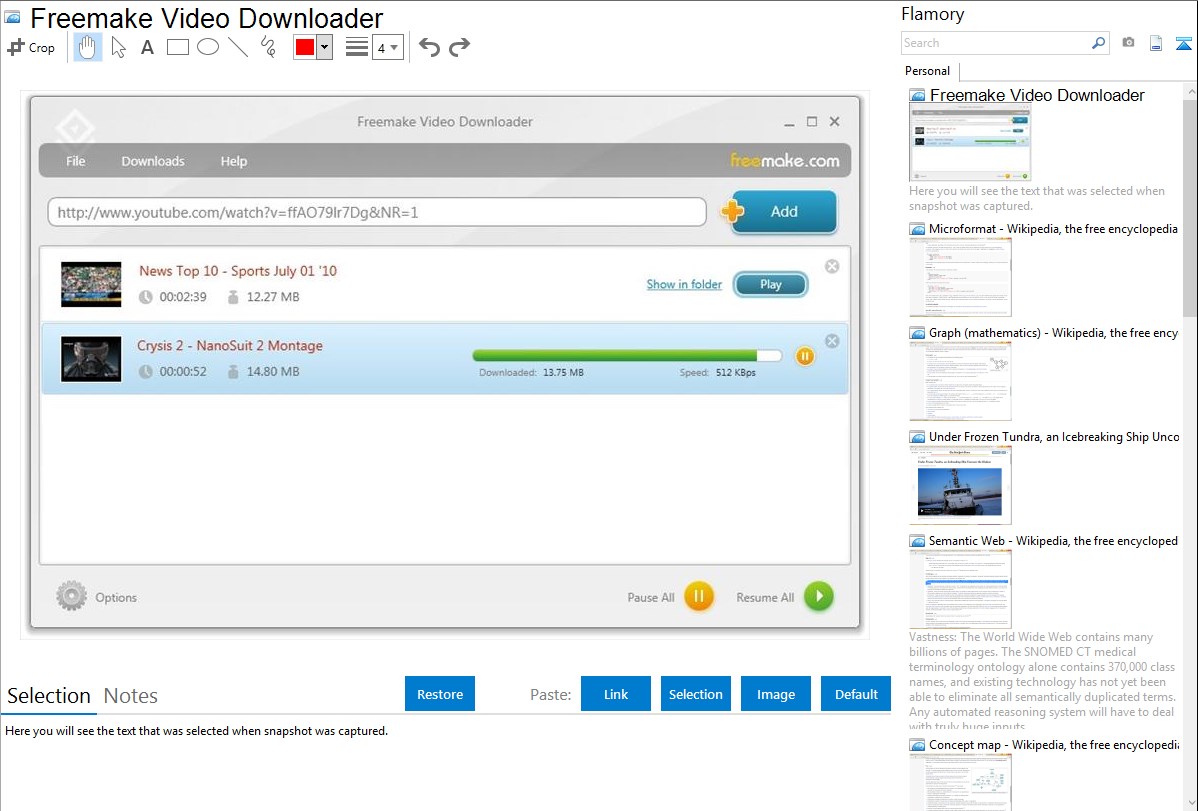Select the ellipse drawing tool
The height and width of the screenshot is (811, 1198).
[x=208, y=47]
